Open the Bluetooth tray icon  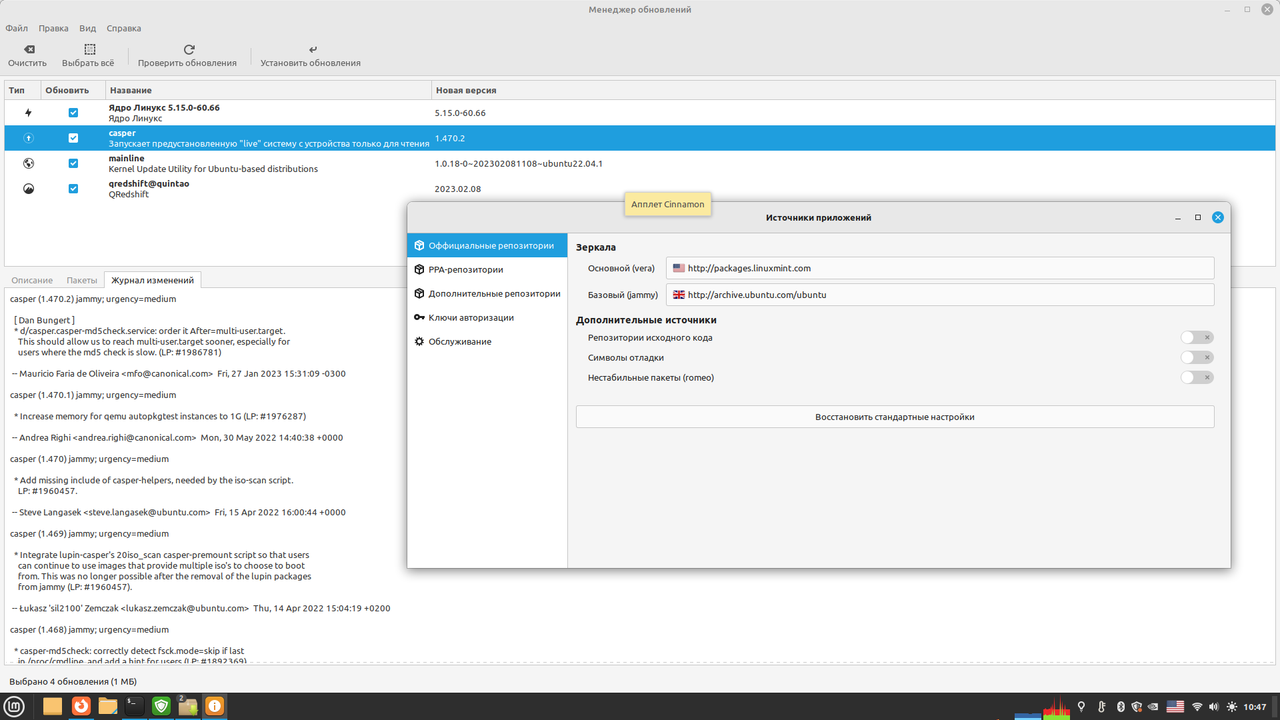coord(1121,706)
